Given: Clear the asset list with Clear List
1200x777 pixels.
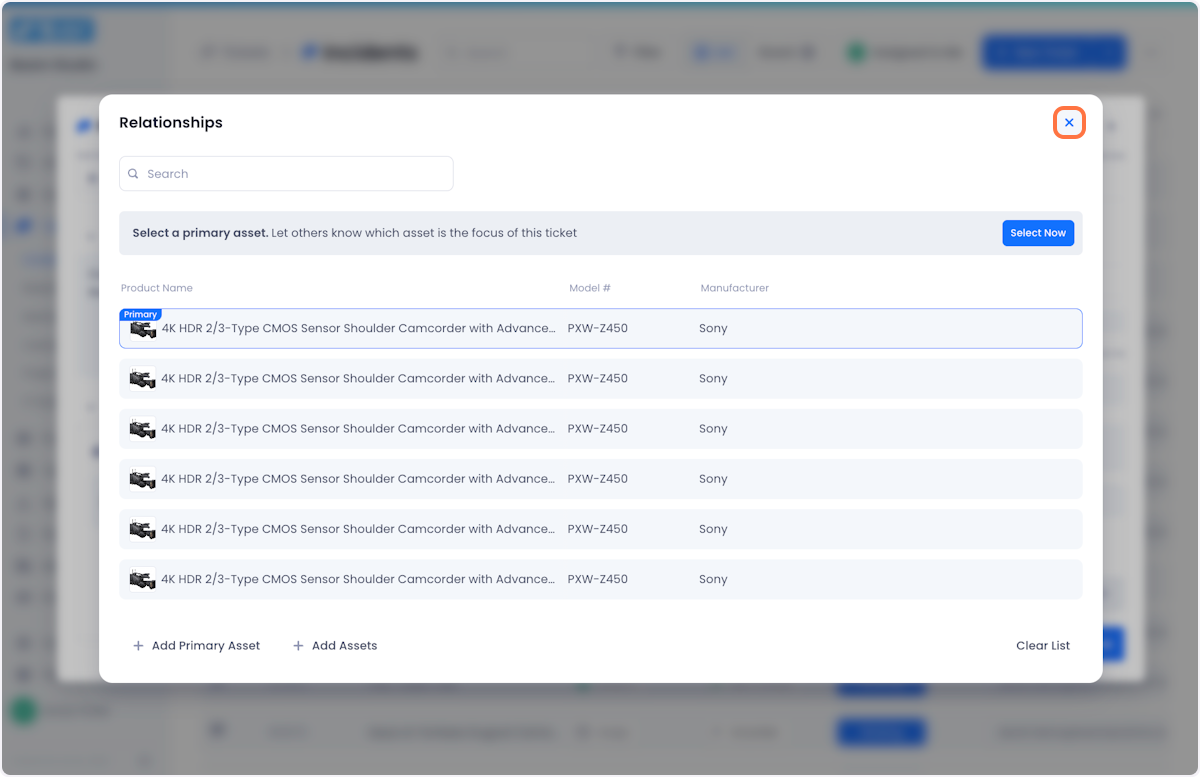Looking at the screenshot, I should (x=1043, y=646).
